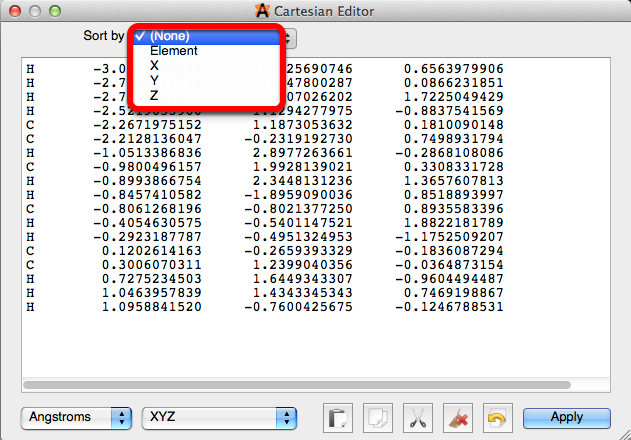Click the Avogadro icon in title bar

coord(262,11)
